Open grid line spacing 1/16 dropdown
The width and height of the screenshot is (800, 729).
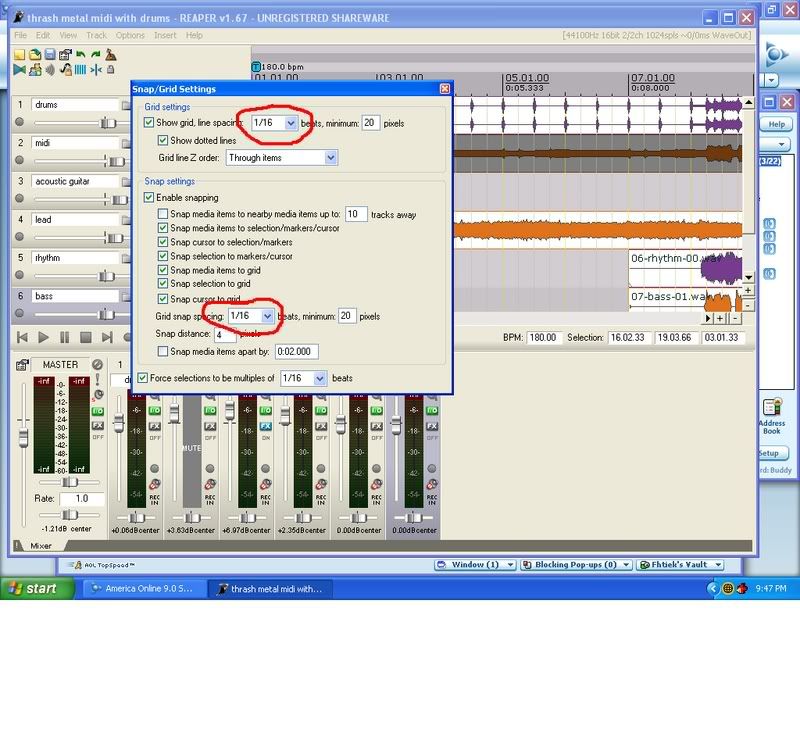[x=290, y=123]
